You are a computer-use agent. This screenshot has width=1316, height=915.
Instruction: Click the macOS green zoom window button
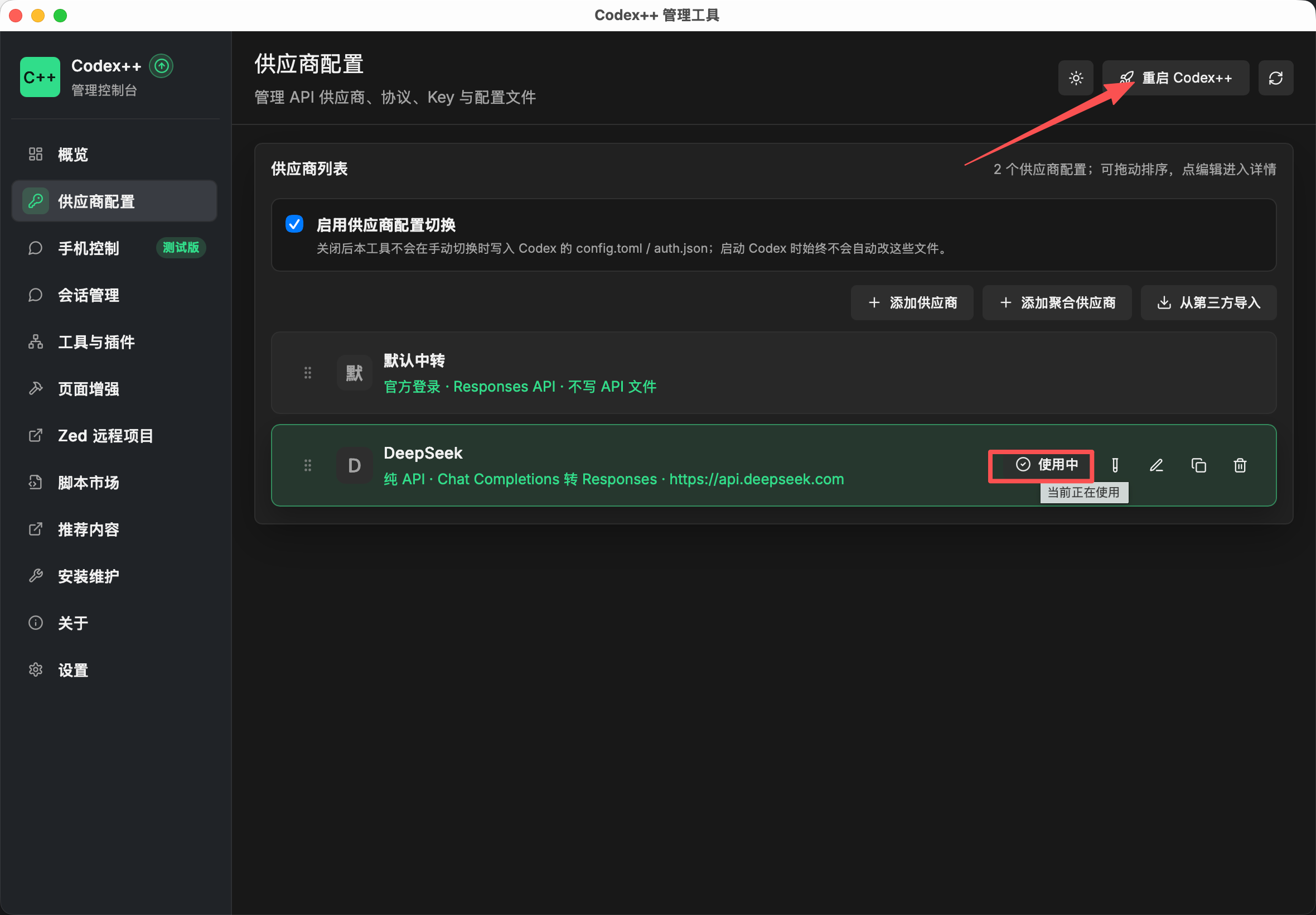(60, 16)
